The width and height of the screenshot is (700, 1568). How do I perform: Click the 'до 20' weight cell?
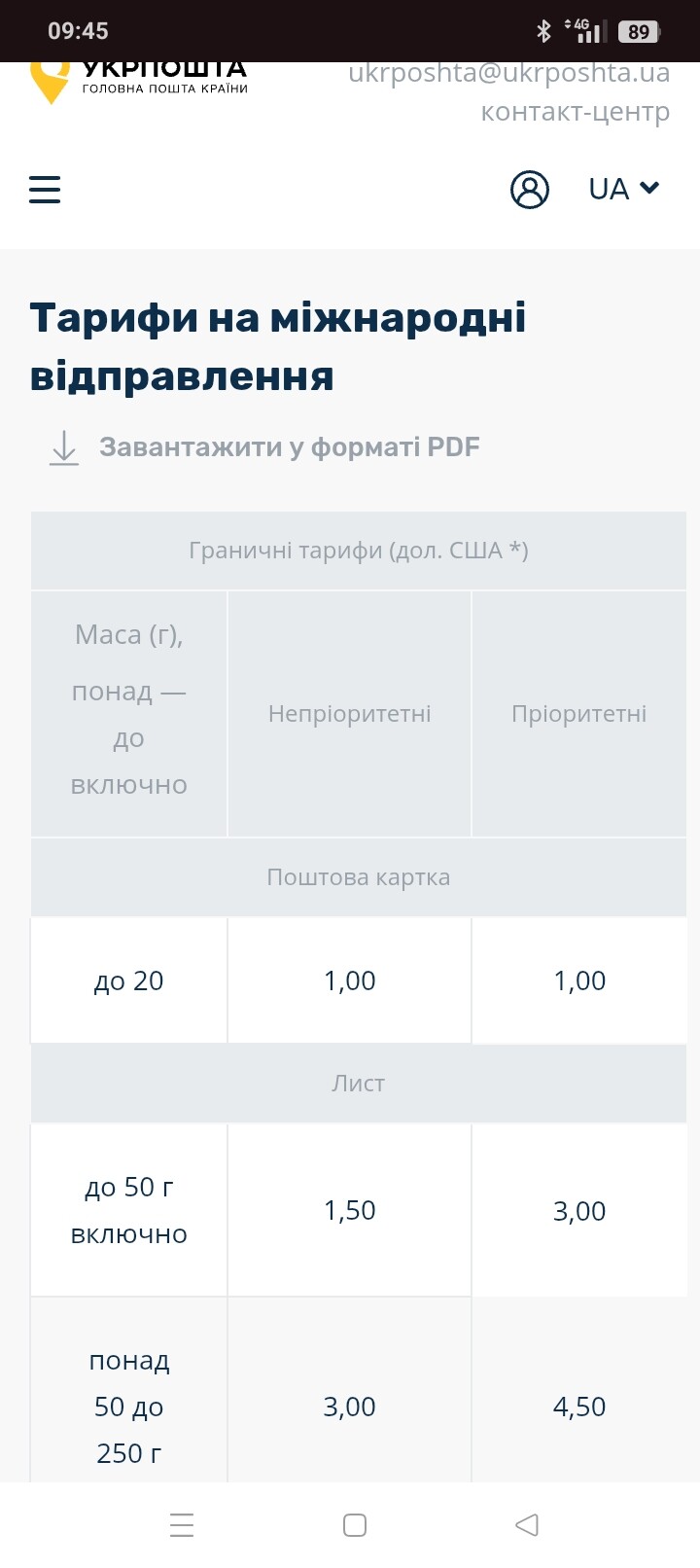128,980
